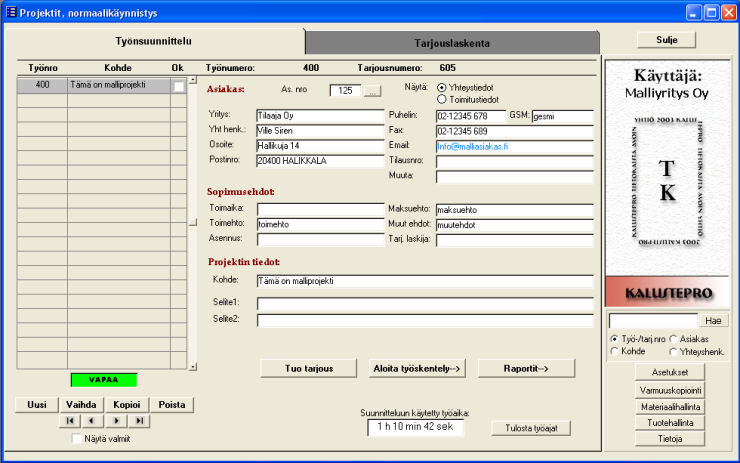This screenshot has height=463, width=740.
Task: Click project list scrollbar up arrow
Action: coord(193,80)
